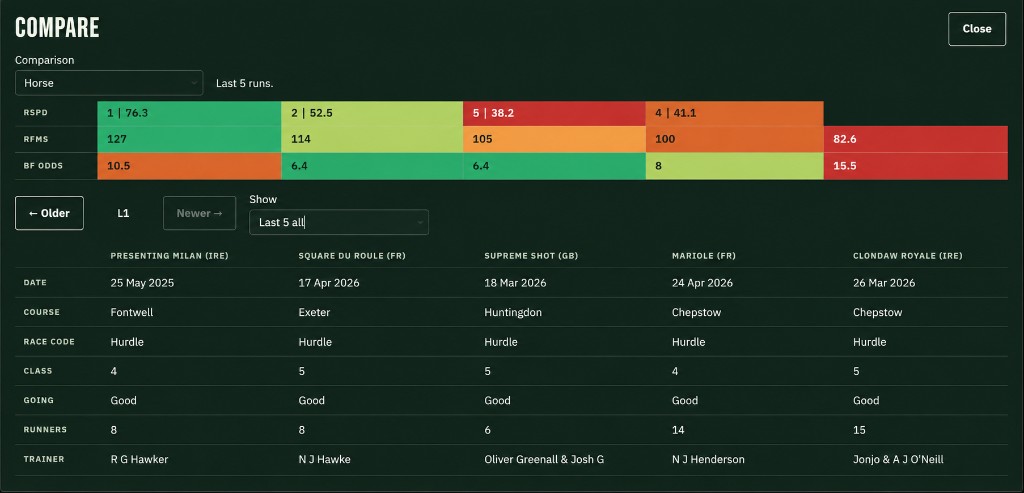Viewport: 1024px width, 493px height.
Task: Click the Runners value 15
Action: (x=859, y=430)
